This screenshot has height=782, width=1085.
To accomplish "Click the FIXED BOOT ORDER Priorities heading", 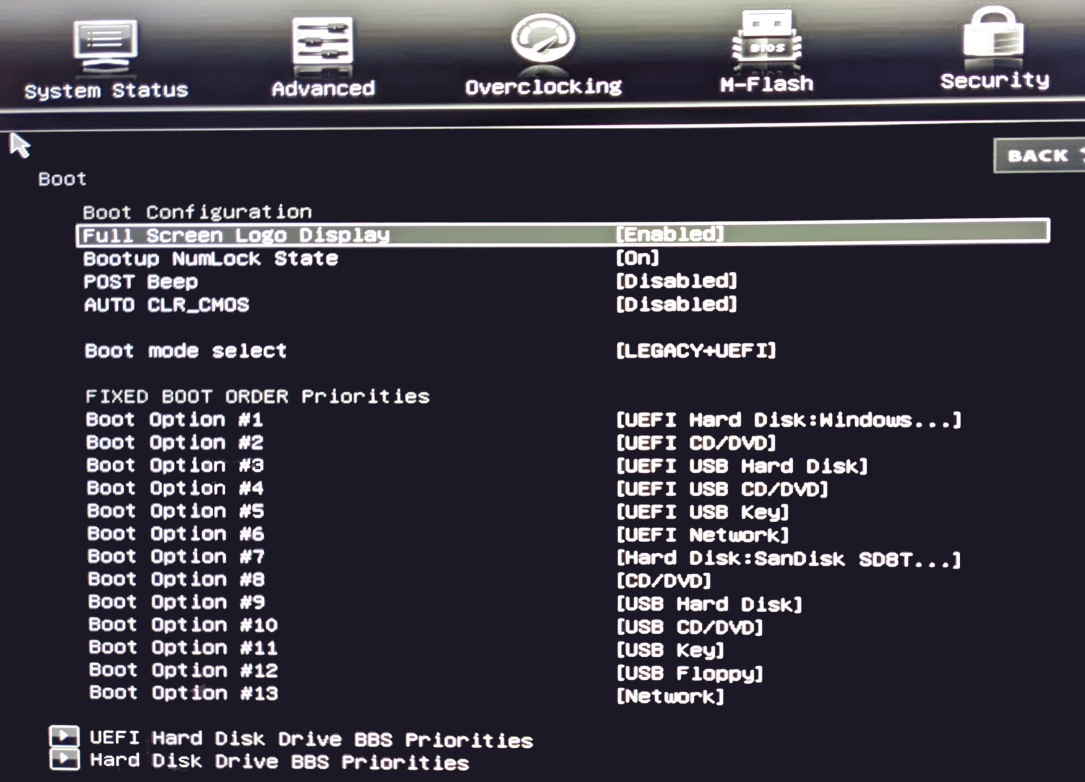I will [257, 397].
